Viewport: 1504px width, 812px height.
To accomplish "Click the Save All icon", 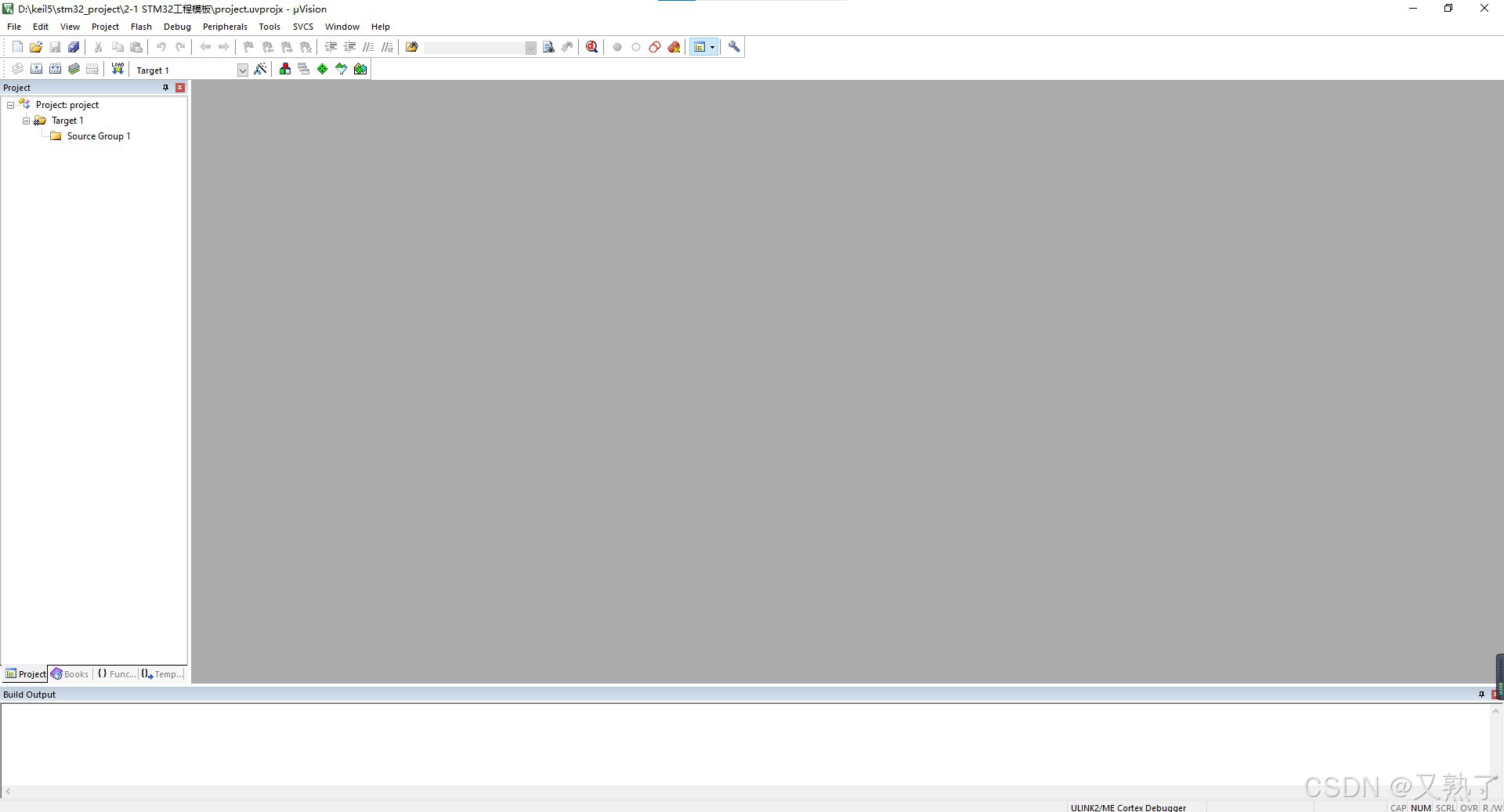I will coord(74,47).
